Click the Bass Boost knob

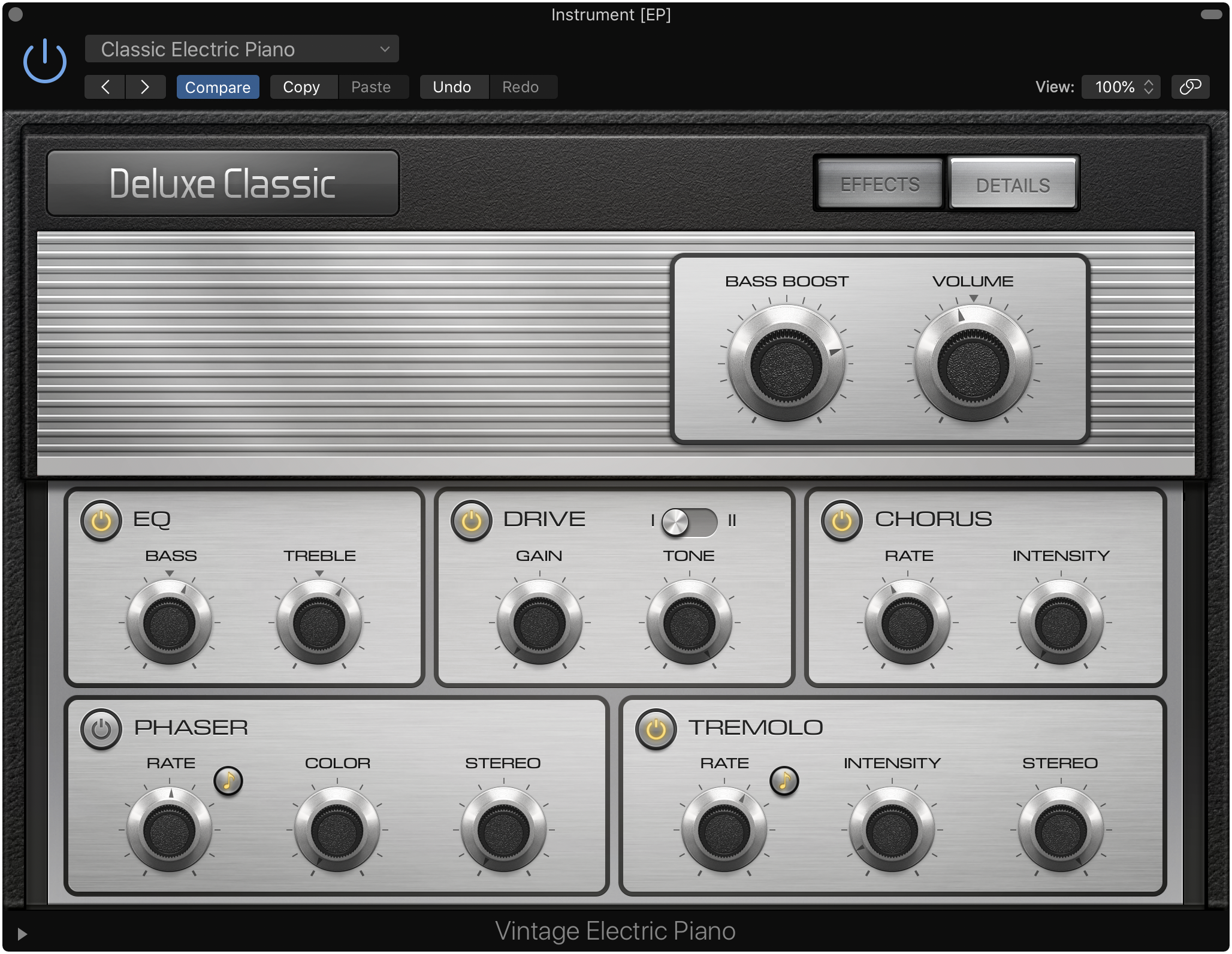pos(786,364)
